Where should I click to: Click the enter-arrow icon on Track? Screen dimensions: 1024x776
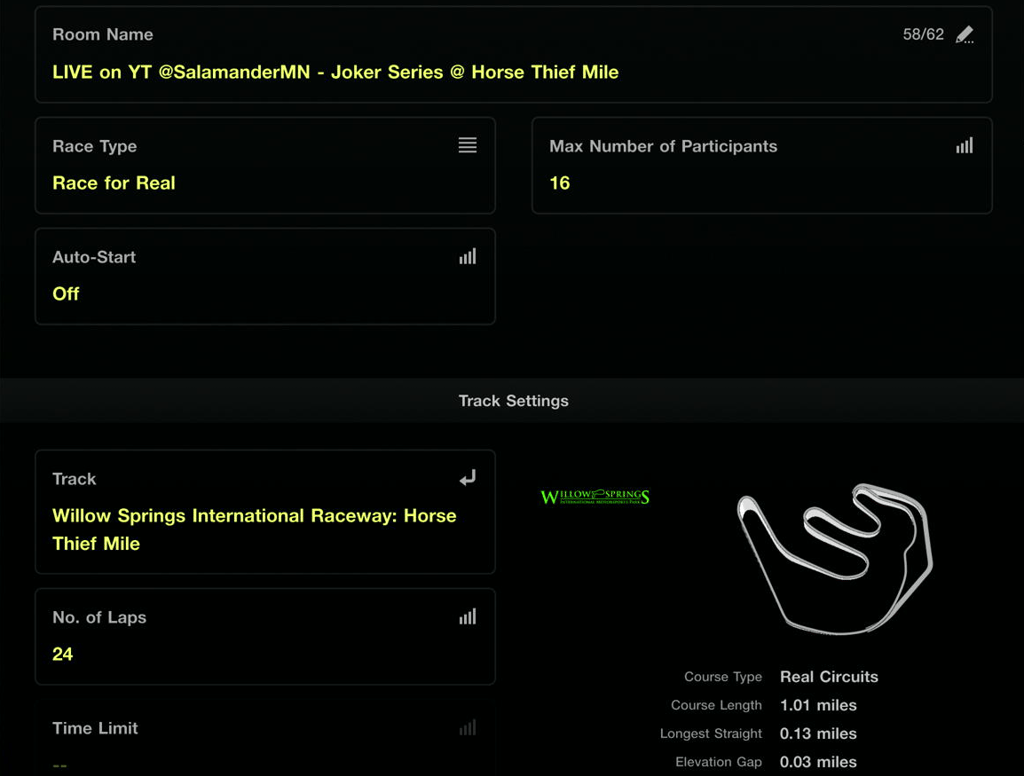click(468, 478)
